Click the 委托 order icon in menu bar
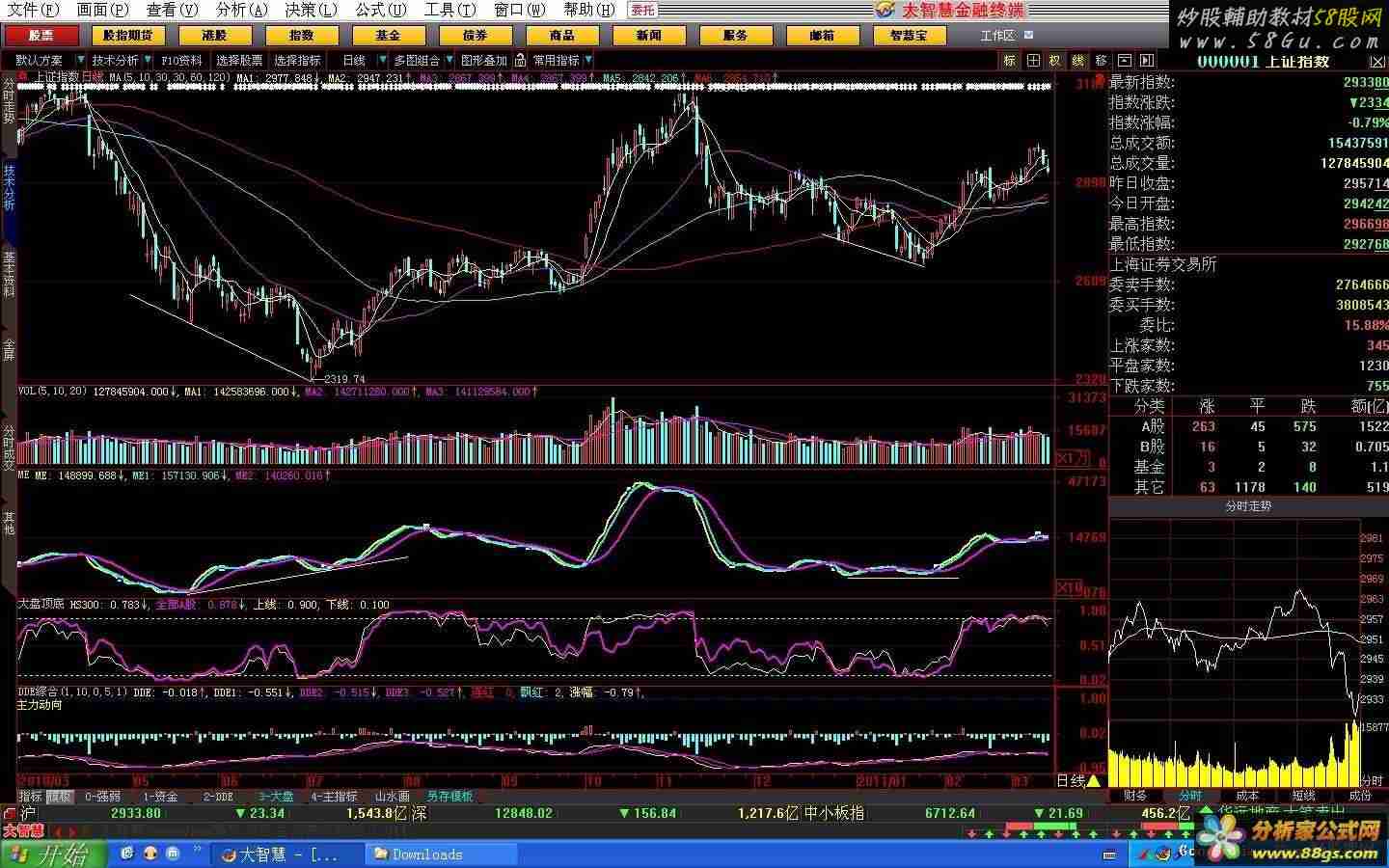The image size is (1389, 868). click(643, 10)
